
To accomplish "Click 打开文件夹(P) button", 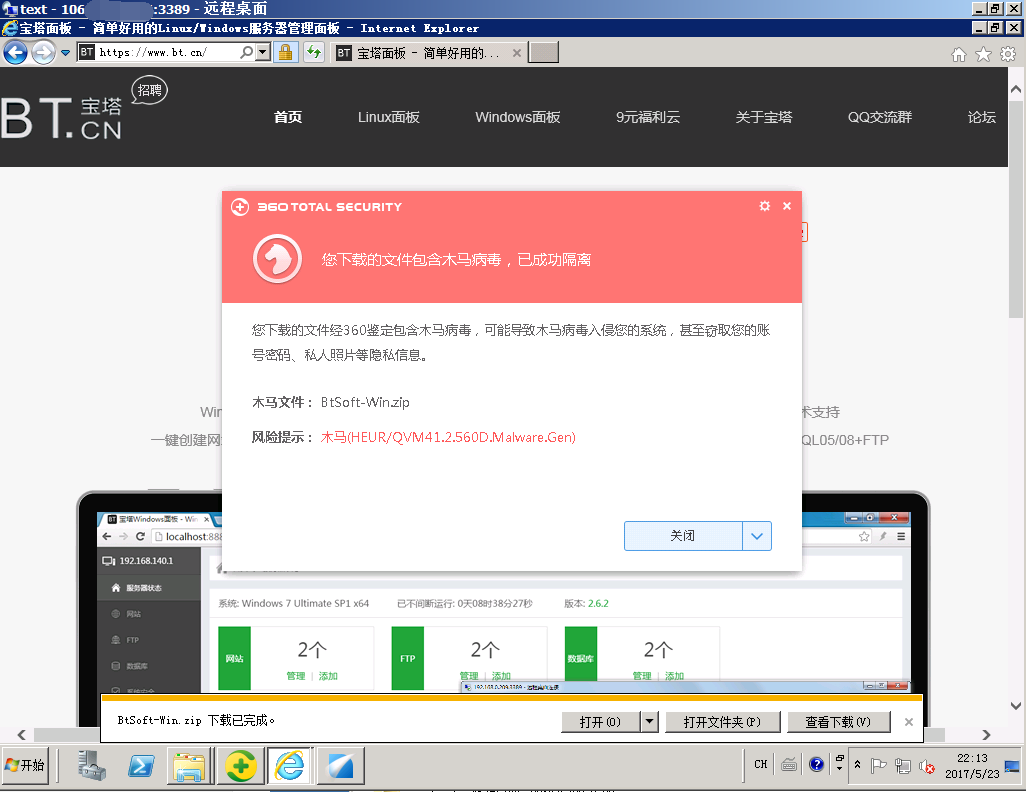I will click(722, 722).
